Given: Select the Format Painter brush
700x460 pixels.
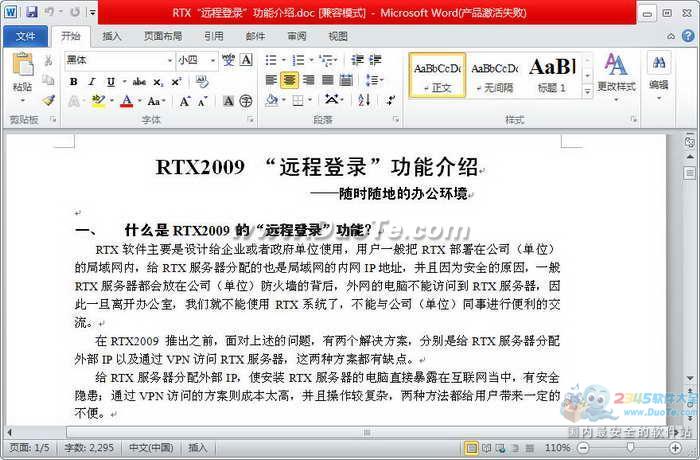Looking at the screenshot, I should (48, 100).
